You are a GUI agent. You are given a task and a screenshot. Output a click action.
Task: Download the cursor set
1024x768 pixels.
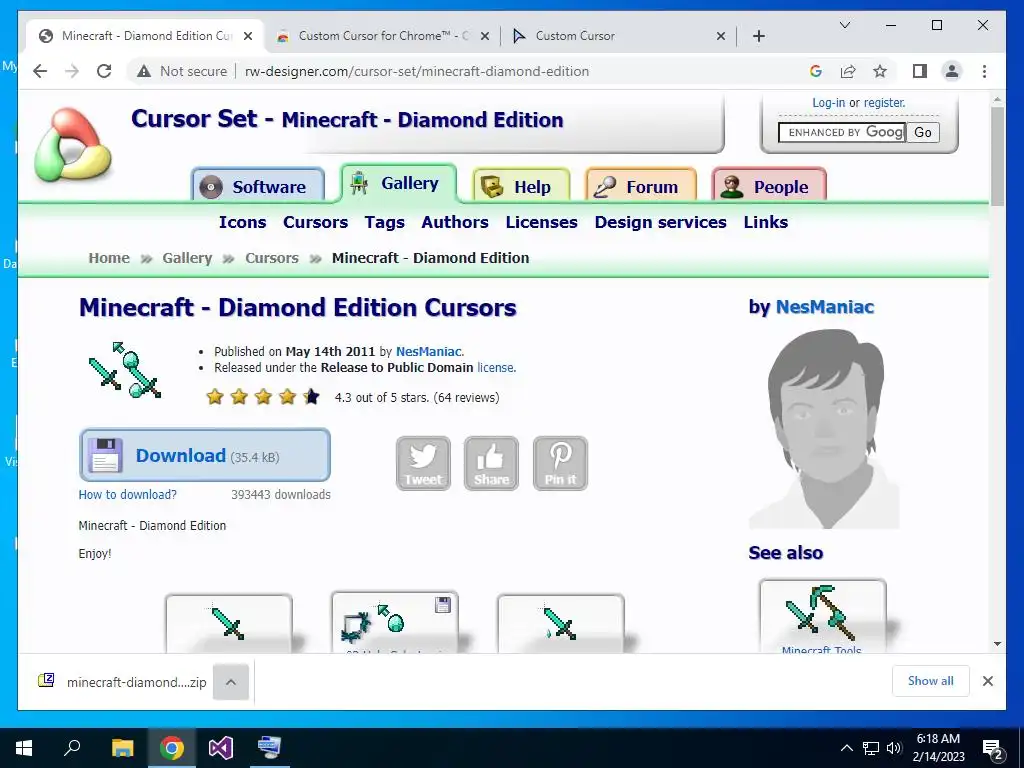(204, 455)
